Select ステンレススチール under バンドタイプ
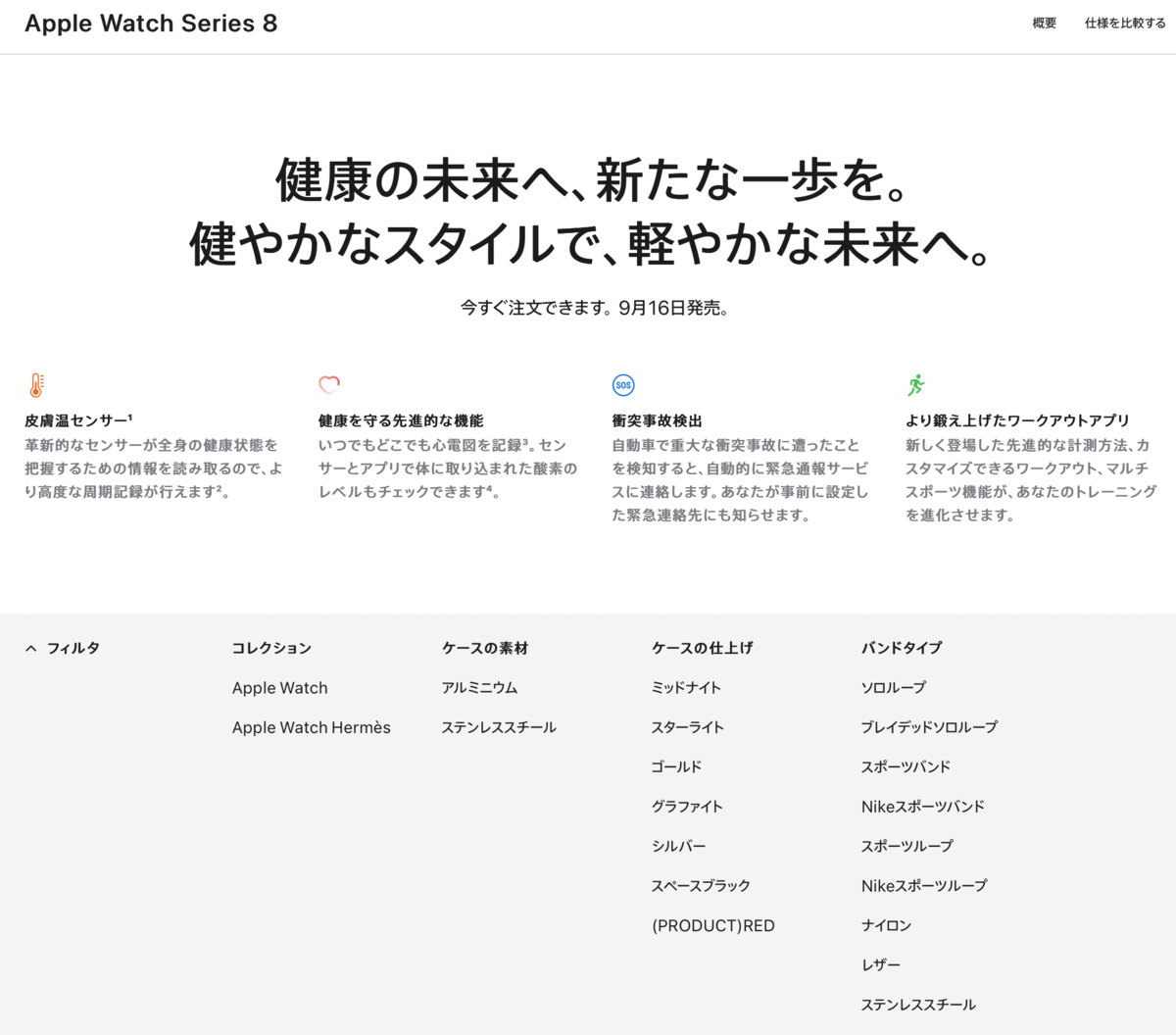 point(918,1005)
